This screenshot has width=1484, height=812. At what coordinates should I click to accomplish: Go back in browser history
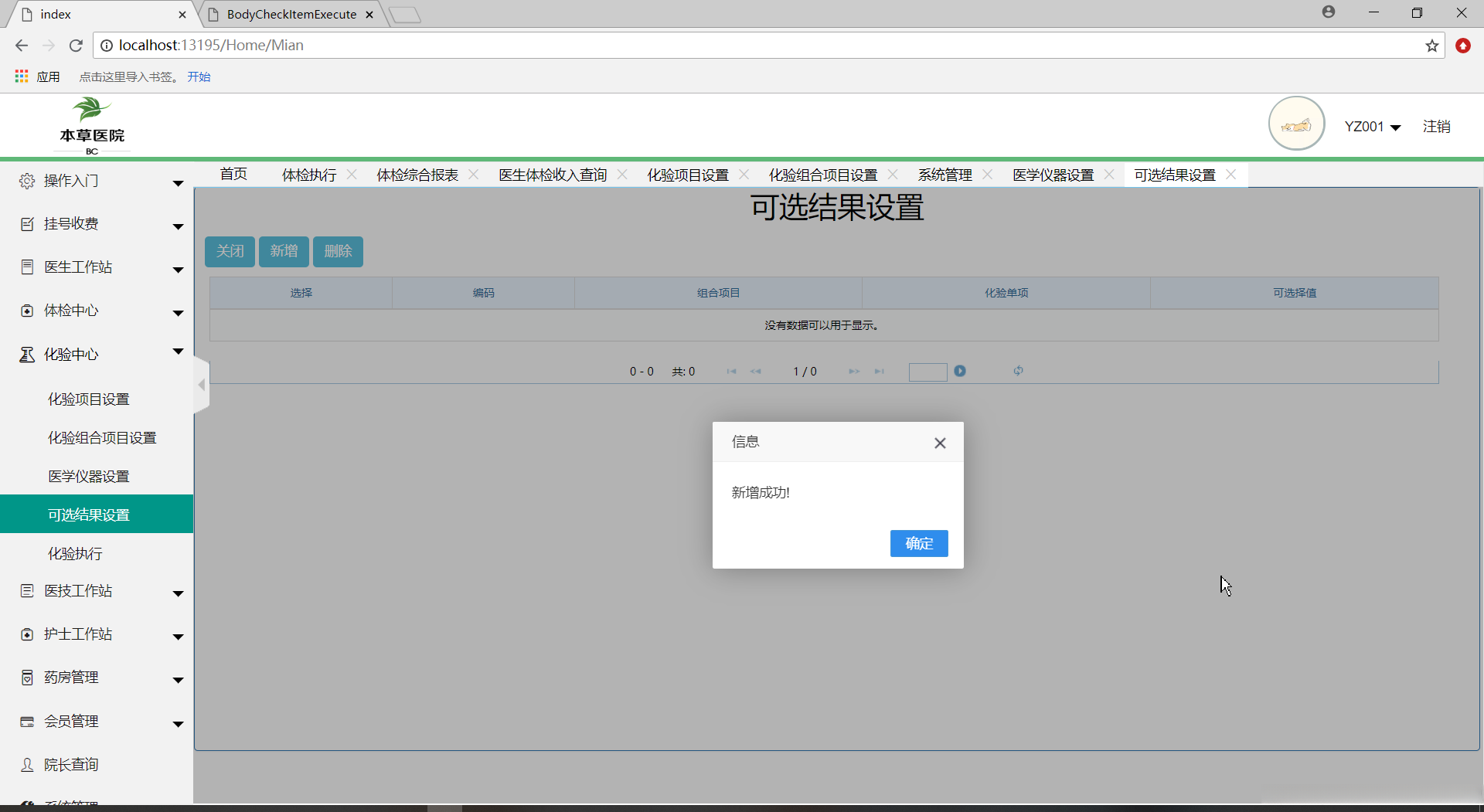pyautogui.click(x=22, y=46)
